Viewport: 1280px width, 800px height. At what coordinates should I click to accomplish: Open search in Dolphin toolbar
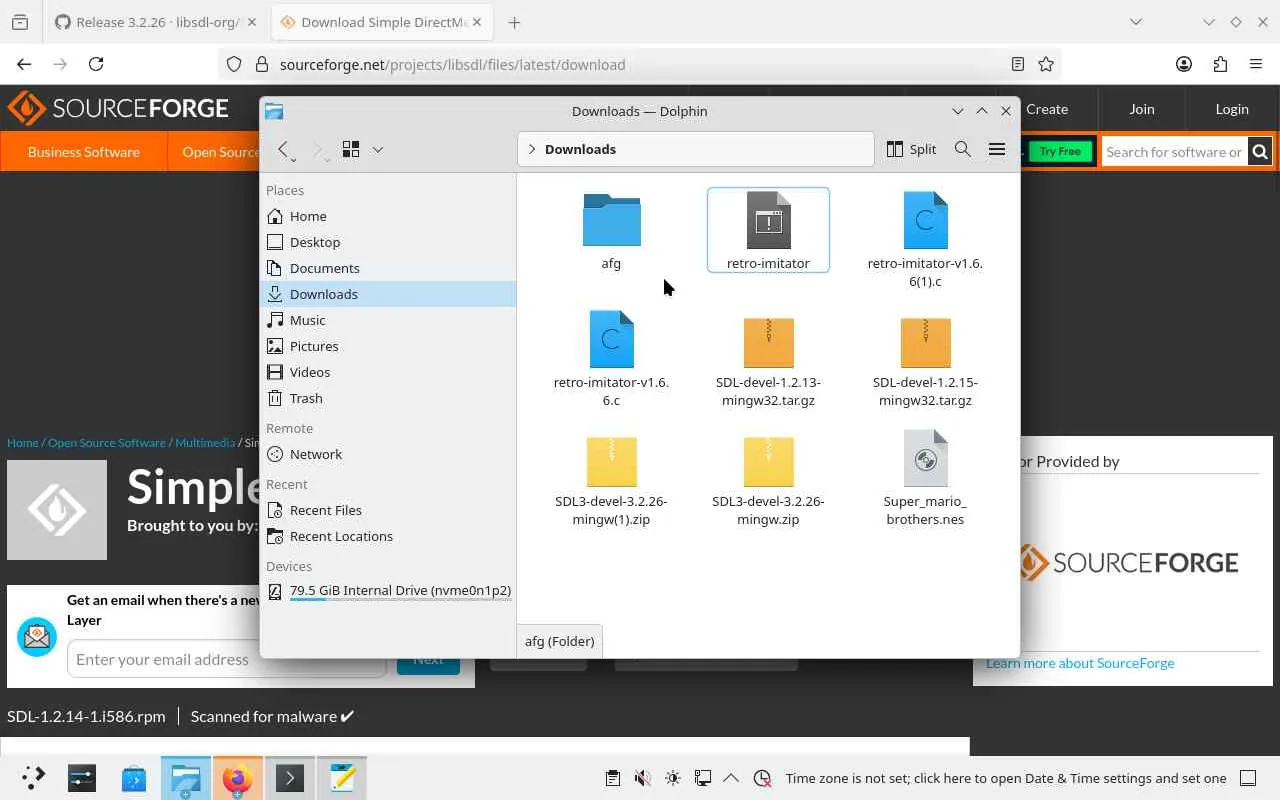point(963,149)
